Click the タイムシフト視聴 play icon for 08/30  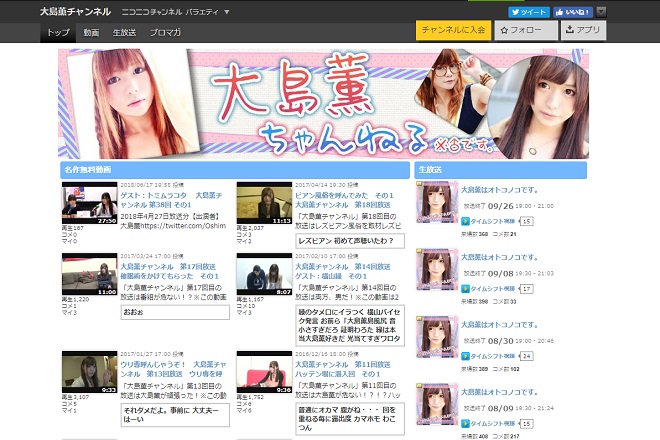(466, 356)
